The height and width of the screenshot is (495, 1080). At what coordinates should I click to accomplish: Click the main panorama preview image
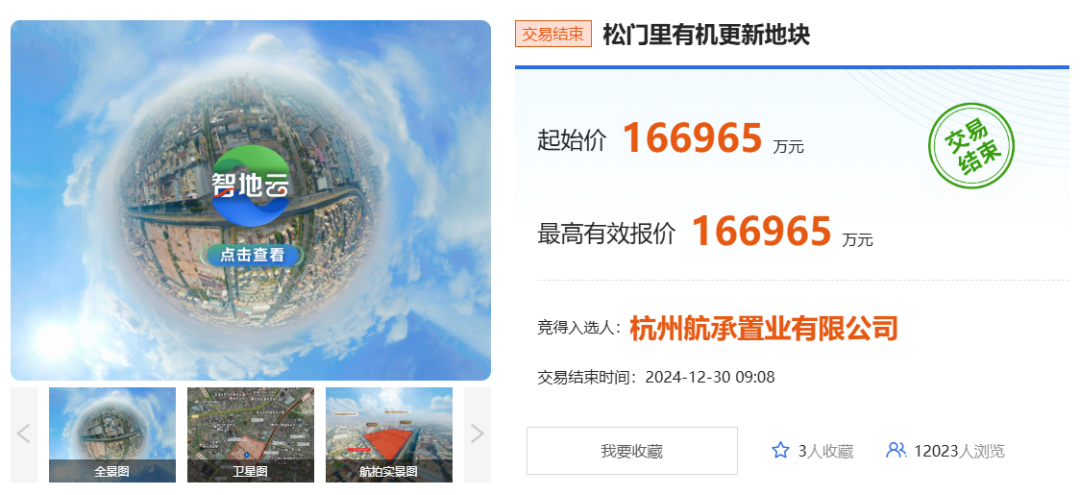[x=251, y=200]
